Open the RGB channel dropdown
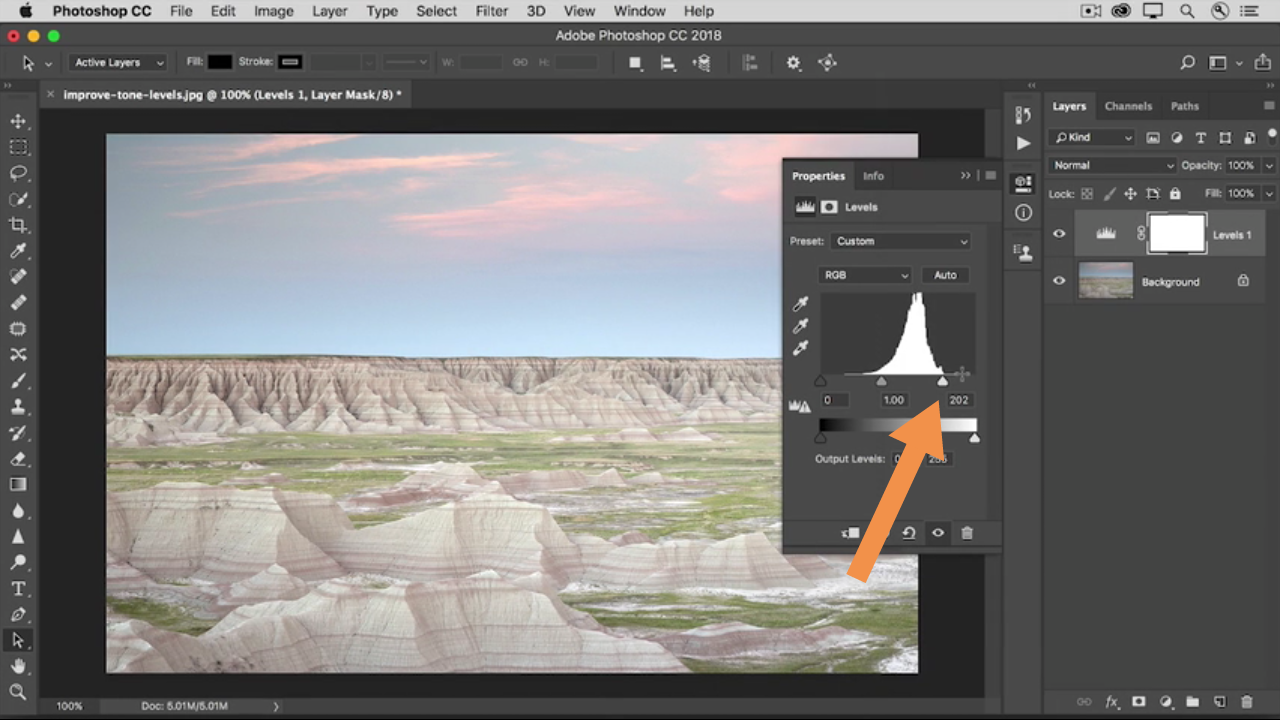 tap(865, 275)
